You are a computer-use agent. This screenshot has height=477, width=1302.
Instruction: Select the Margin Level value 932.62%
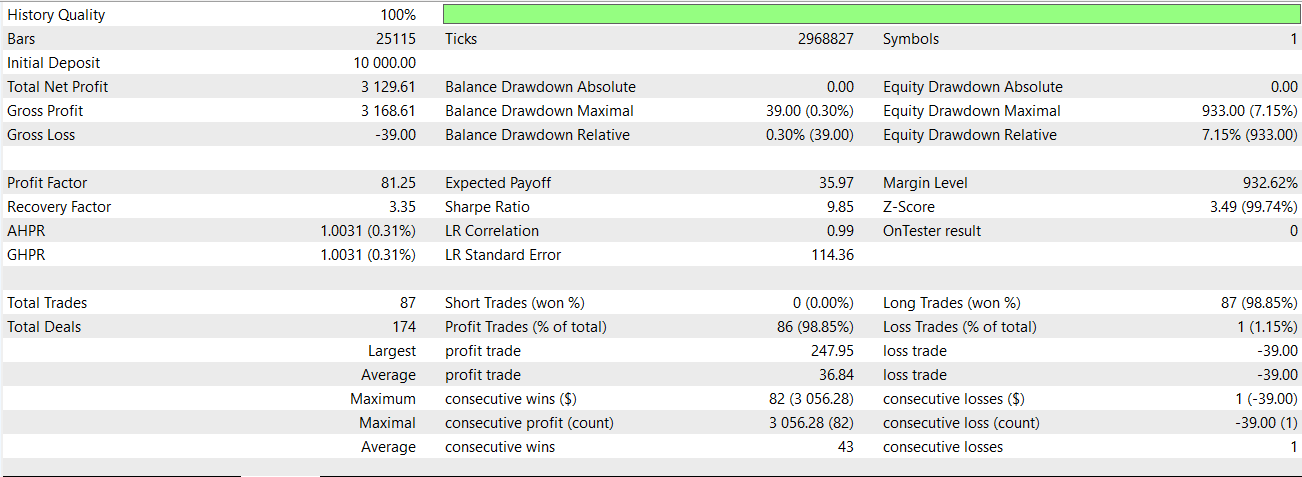[x=1270, y=183]
